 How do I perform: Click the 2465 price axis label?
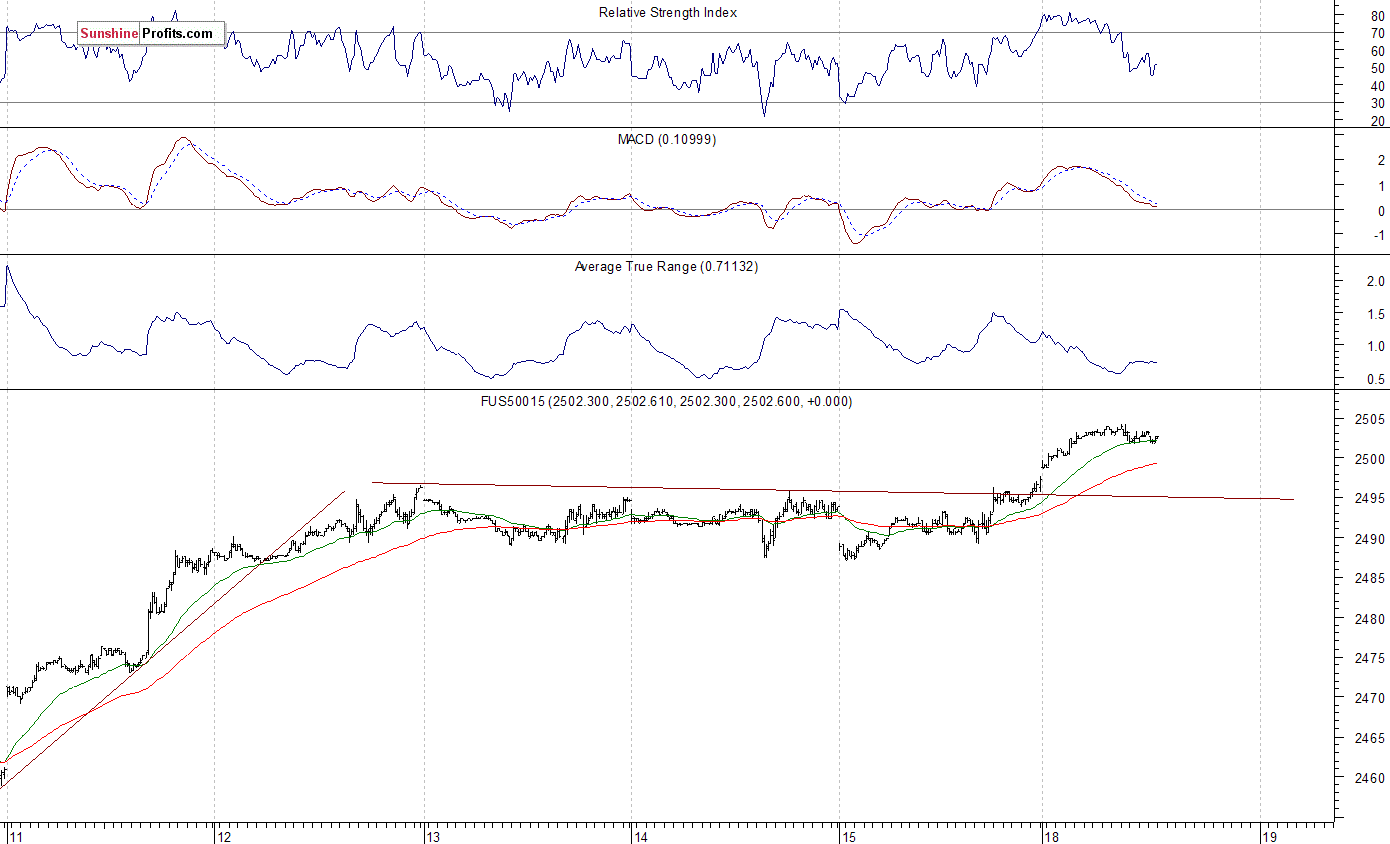[1368, 738]
